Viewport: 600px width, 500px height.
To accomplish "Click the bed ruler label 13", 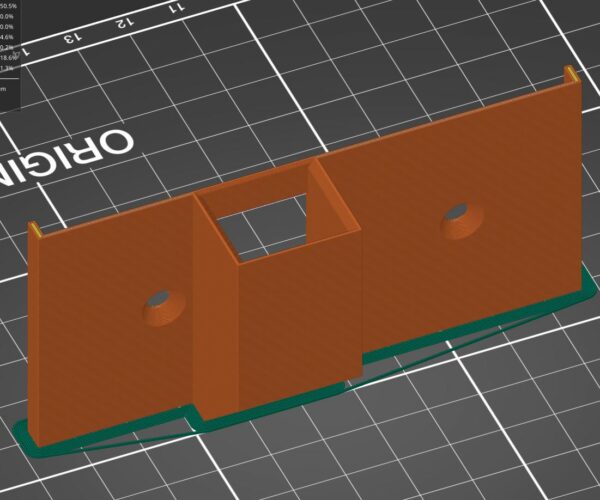I will pyautogui.click(x=73, y=38).
